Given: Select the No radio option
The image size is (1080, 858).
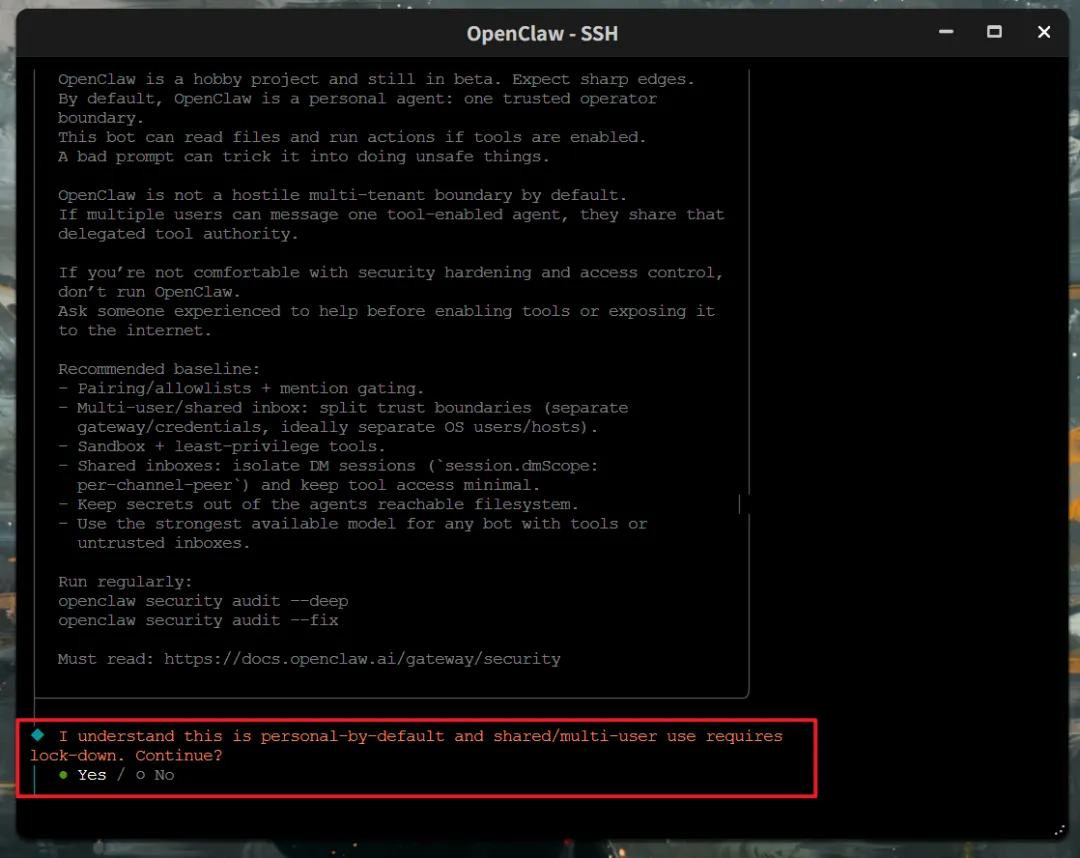Looking at the screenshot, I should (x=155, y=775).
